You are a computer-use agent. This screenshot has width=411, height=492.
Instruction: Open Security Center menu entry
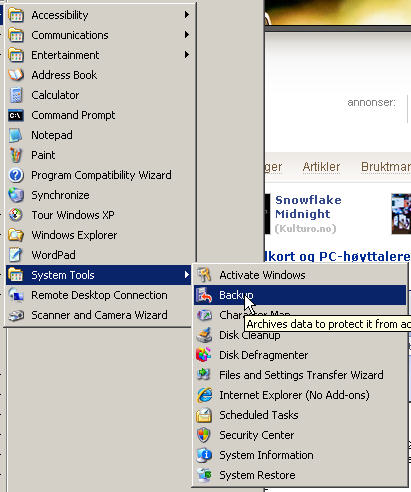click(300, 435)
